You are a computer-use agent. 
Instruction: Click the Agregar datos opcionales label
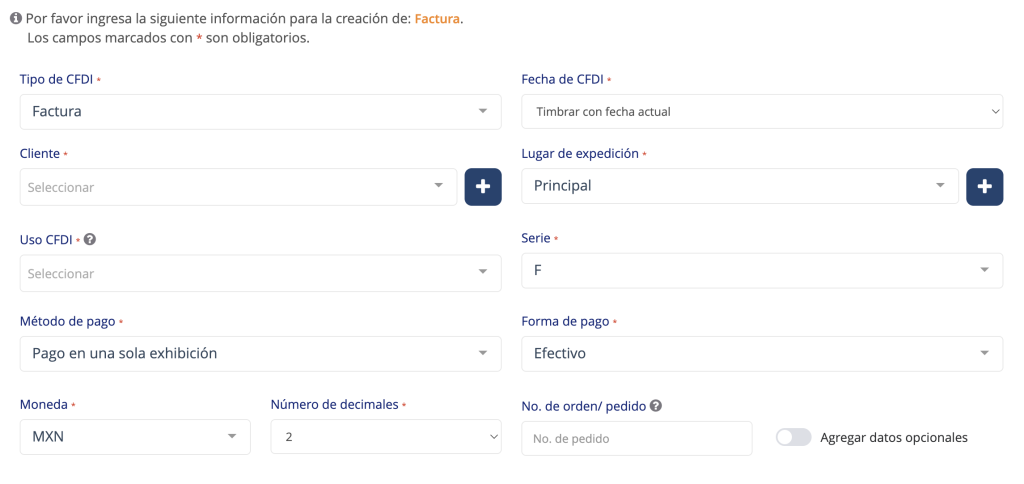[893, 437]
